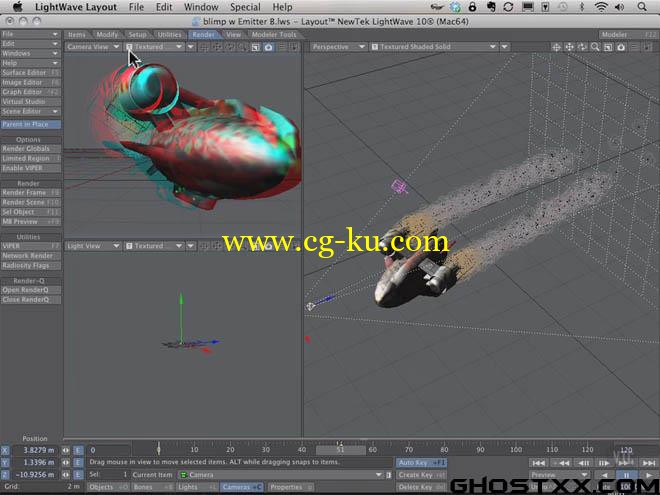Switch to the Modeler Tools tab
This screenshot has height=495, width=660.
point(274,35)
